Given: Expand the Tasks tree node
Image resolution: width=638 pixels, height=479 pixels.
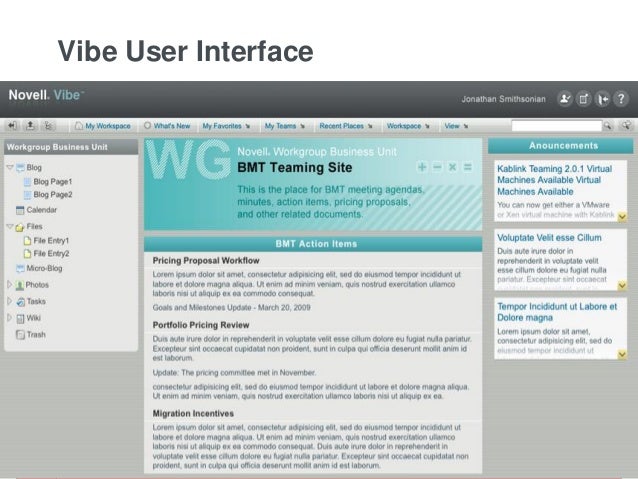Looking at the screenshot, I should click(x=9, y=301).
